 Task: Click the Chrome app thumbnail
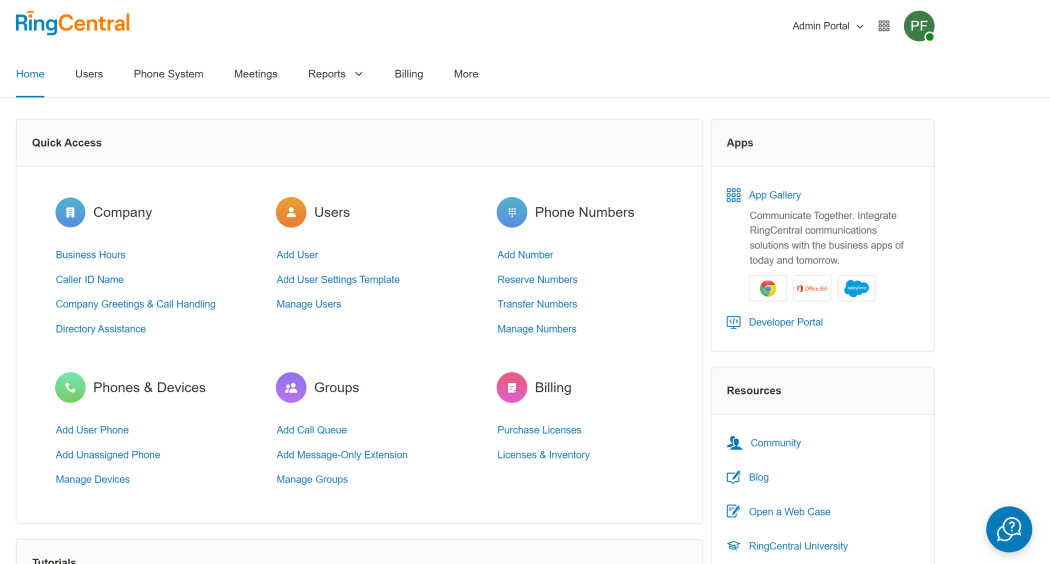click(767, 288)
